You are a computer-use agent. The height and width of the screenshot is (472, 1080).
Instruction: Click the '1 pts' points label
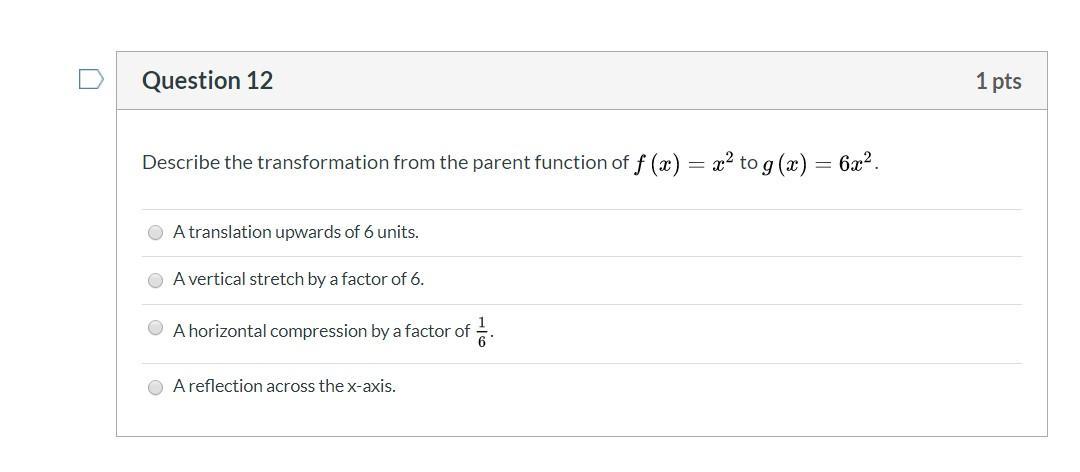point(998,81)
